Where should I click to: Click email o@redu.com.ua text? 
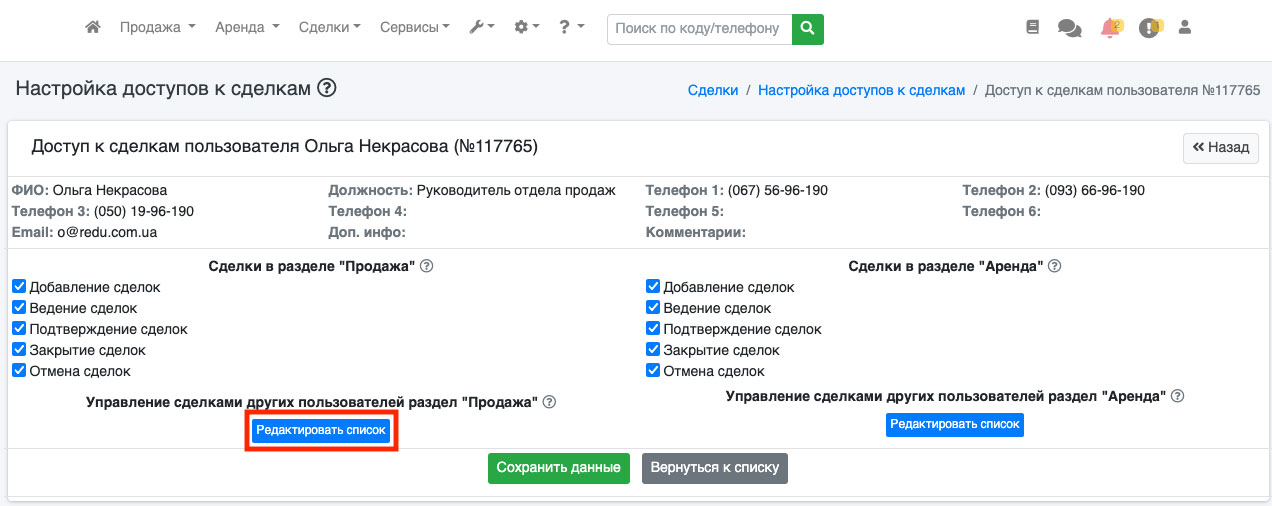pyautogui.click(x=107, y=232)
